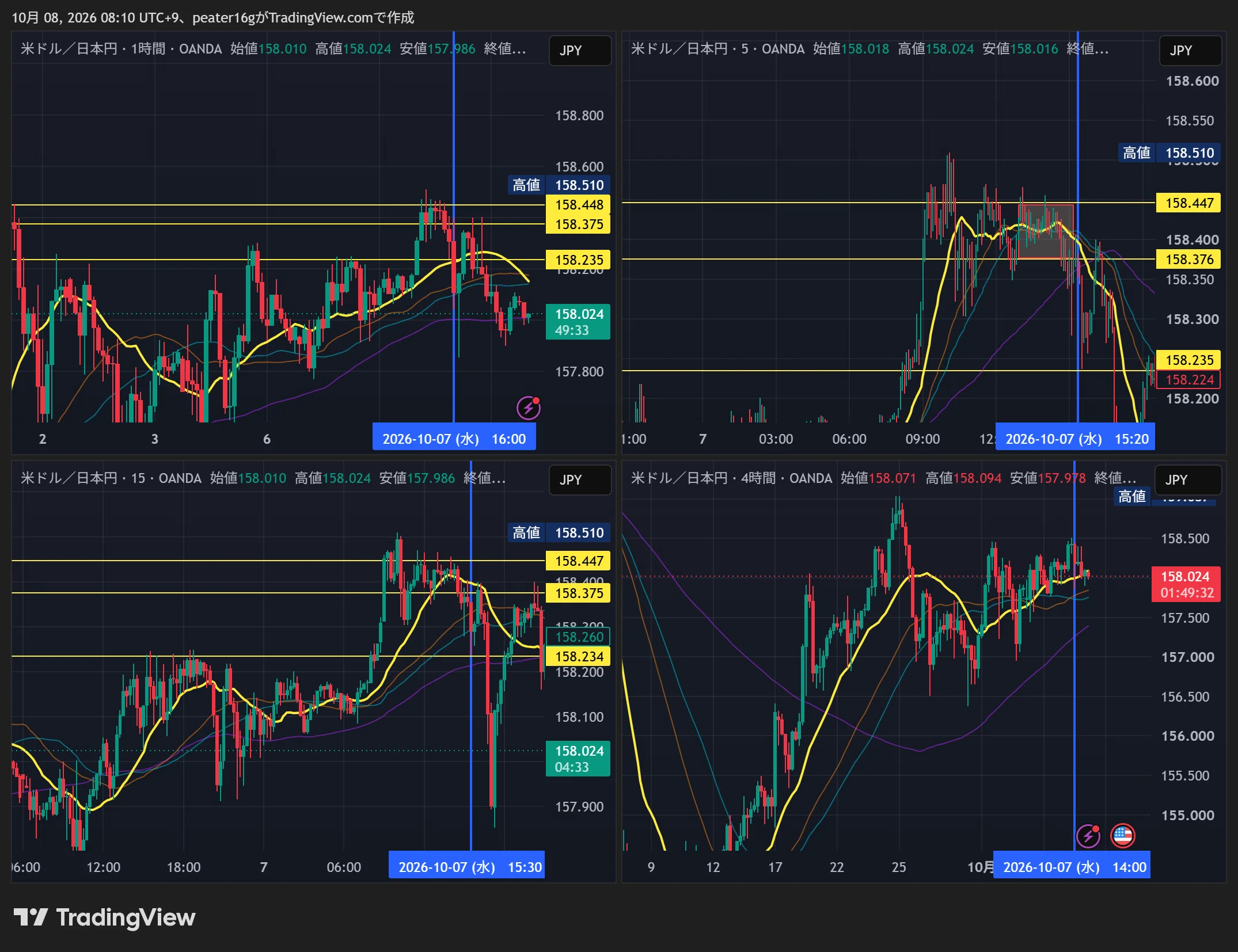Click the 2026-10-07 15:20 time marker

click(x=1076, y=439)
